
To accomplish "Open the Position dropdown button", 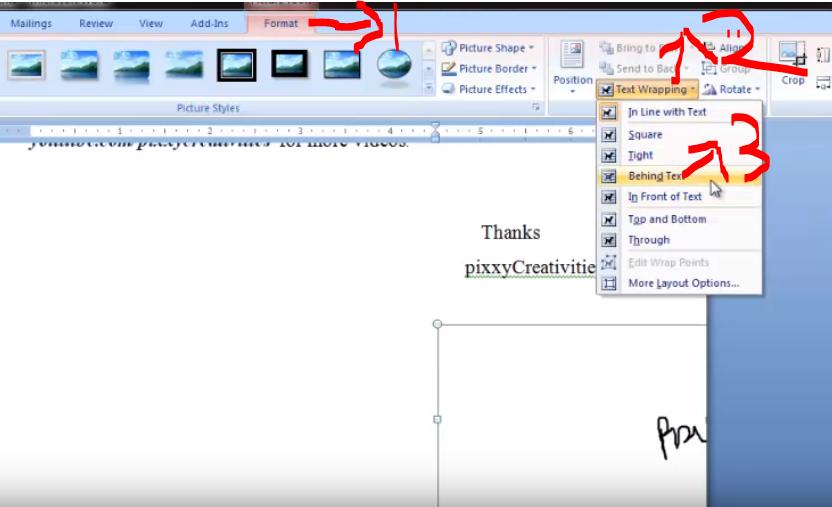I will coord(573,68).
